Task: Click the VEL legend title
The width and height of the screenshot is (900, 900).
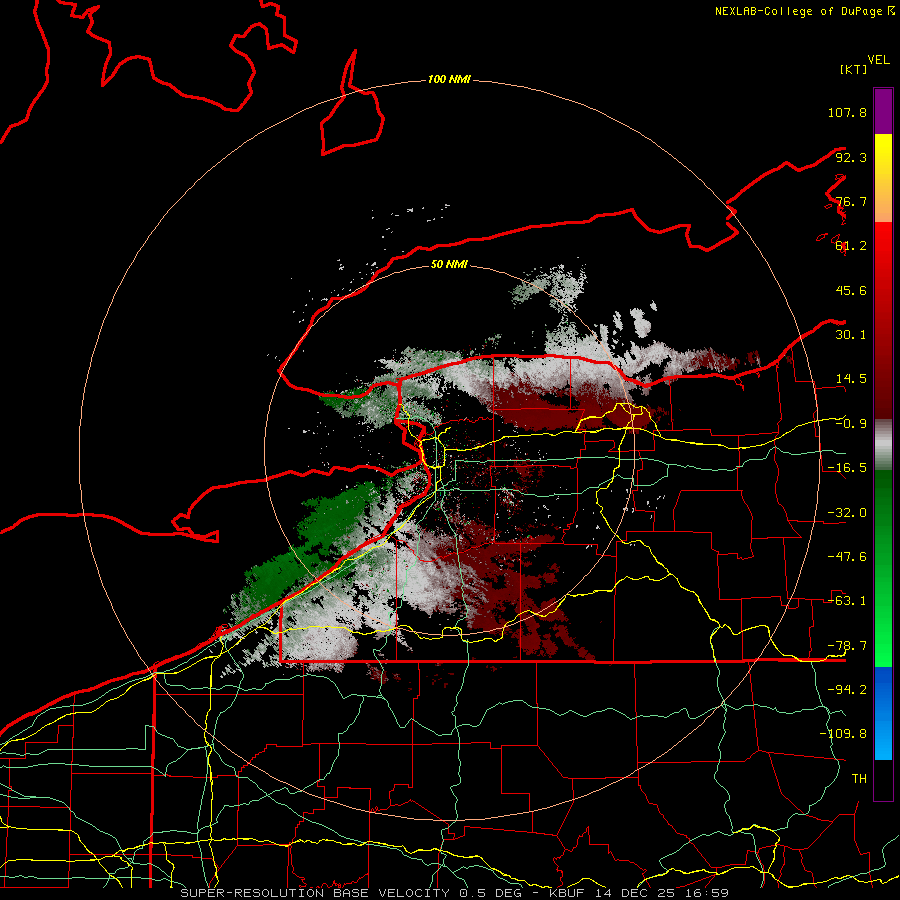Action: click(879, 60)
